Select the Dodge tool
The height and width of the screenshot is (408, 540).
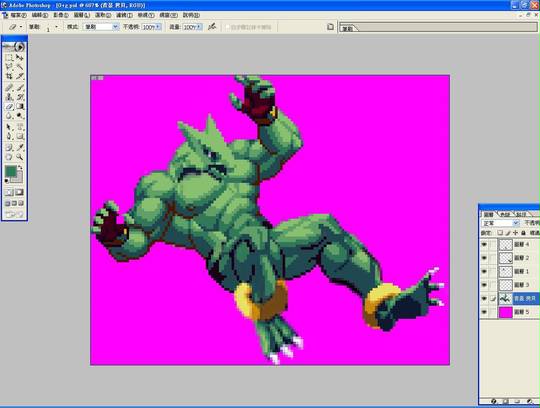(20, 116)
